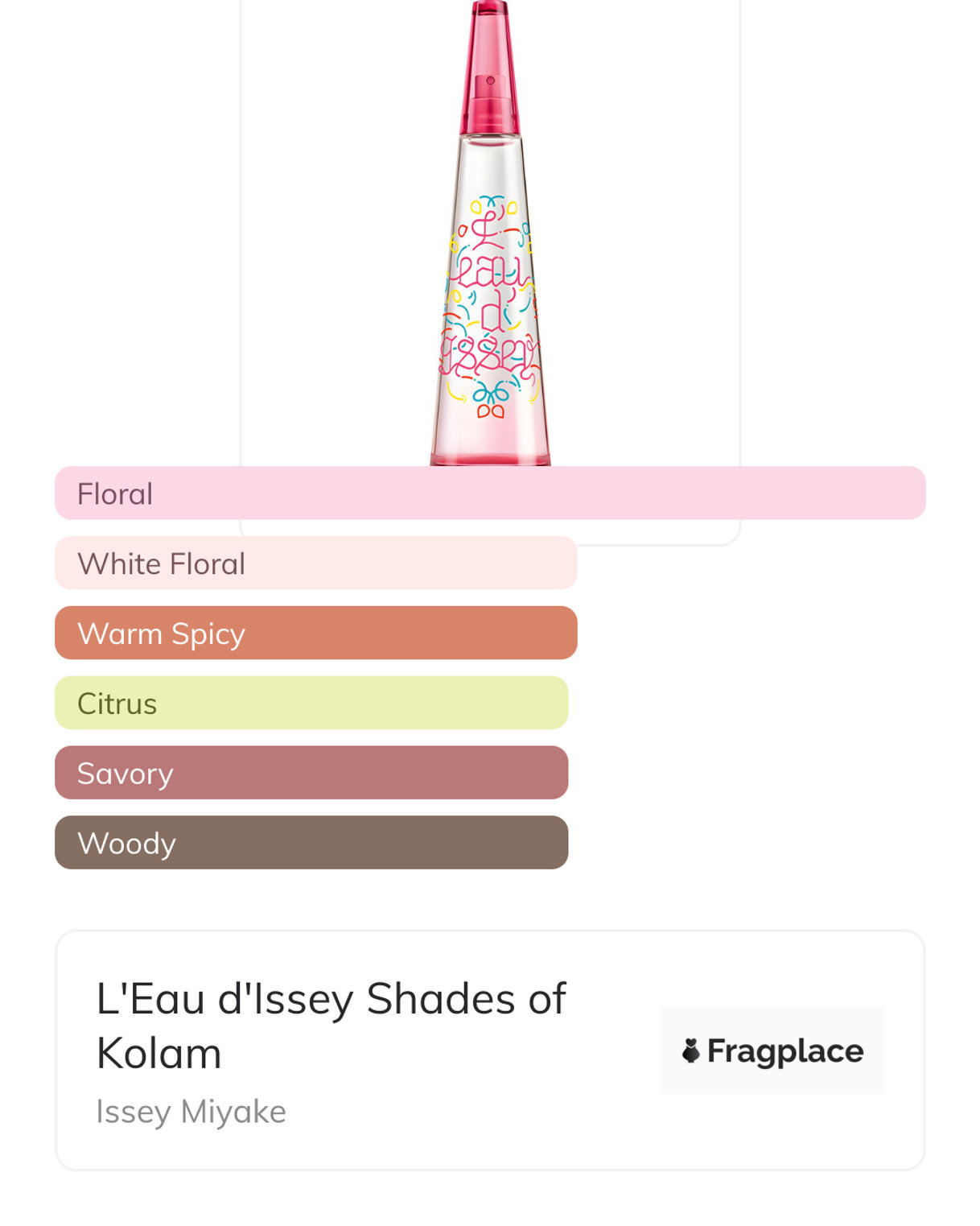The height and width of the screenshot is (1226, 980).
Task: Click the Warm Spicy accord bar
Action: [x=315, y=634]
